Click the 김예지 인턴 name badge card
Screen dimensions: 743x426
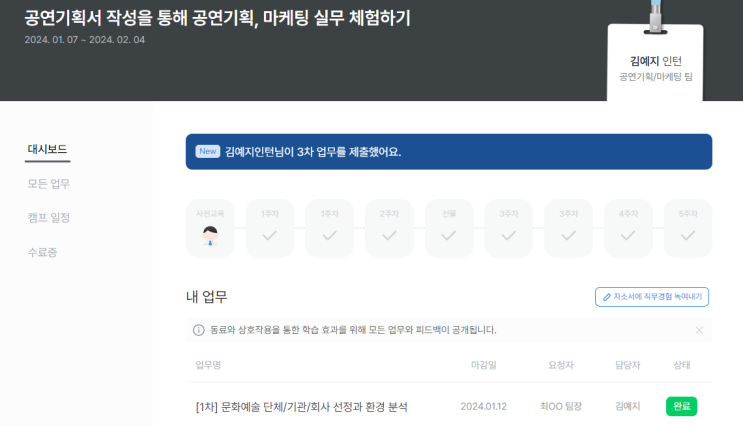[x=655, y=68]
